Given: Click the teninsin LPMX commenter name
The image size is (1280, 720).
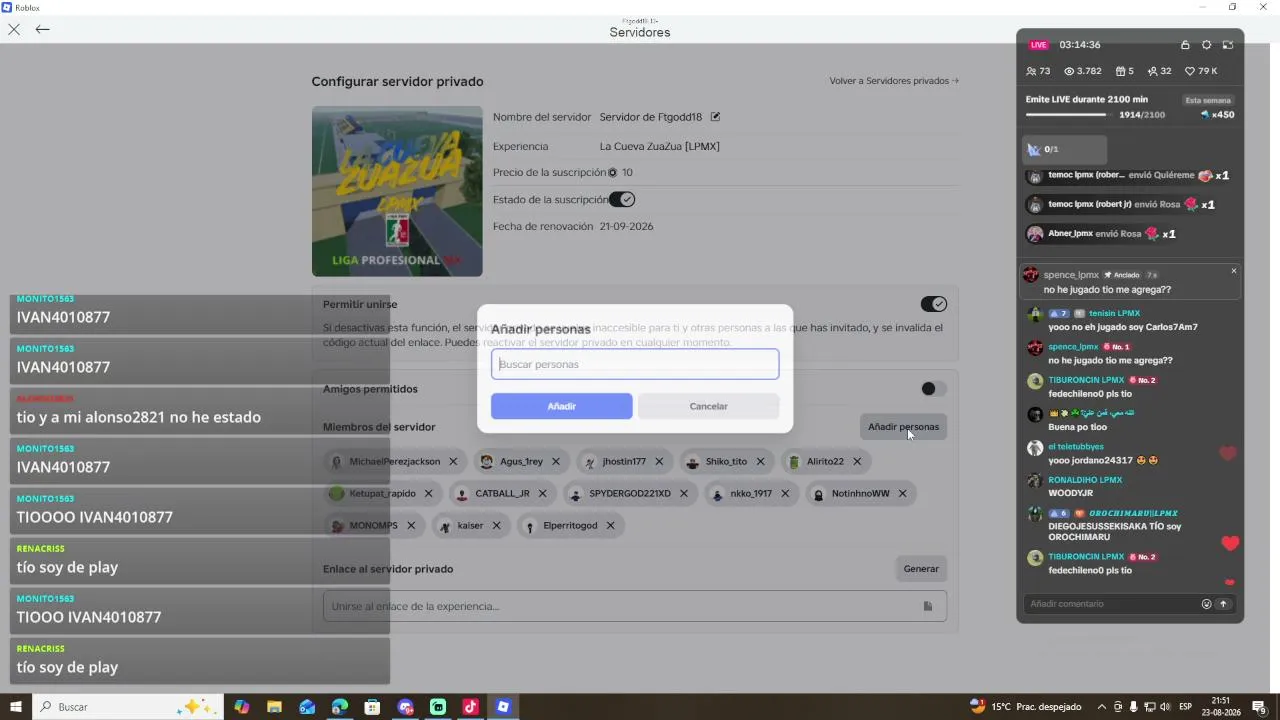Looking at the screenshot, I should pyautogui.click(x=1114, y=314).
